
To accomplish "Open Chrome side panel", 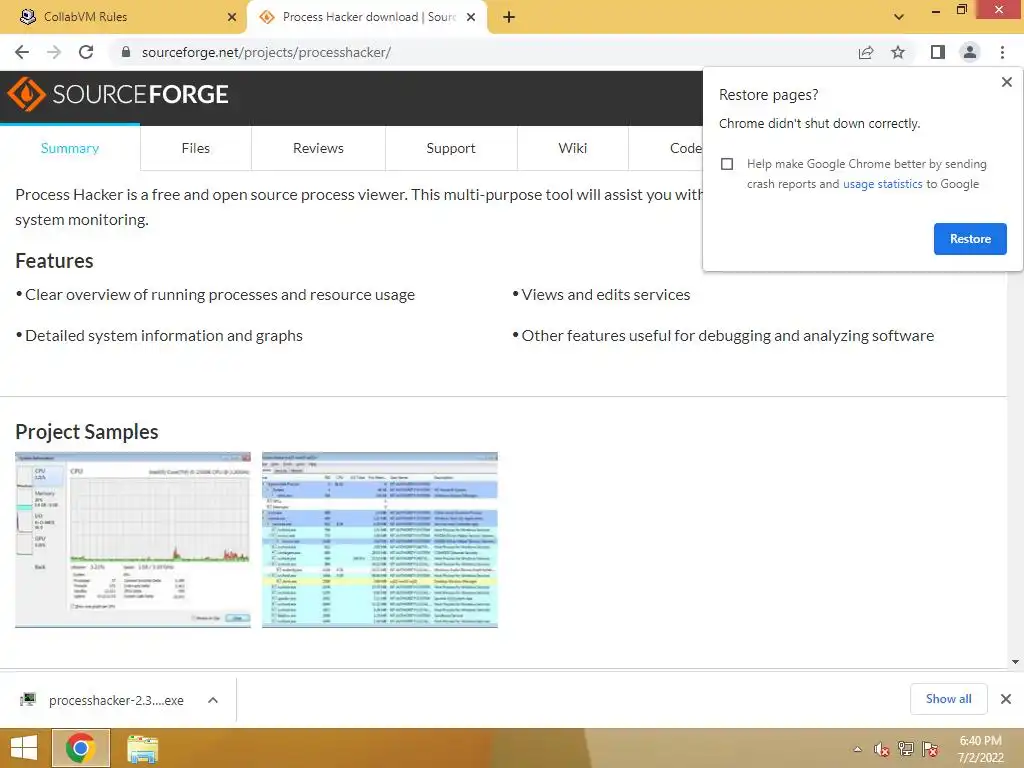I will click(x=938, y=52).
